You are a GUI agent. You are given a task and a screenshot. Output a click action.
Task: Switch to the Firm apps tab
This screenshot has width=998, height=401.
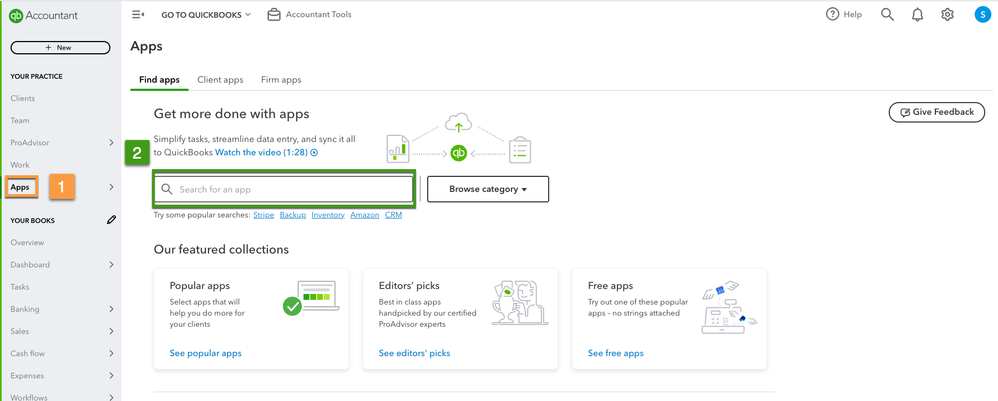tap(281, 80)
